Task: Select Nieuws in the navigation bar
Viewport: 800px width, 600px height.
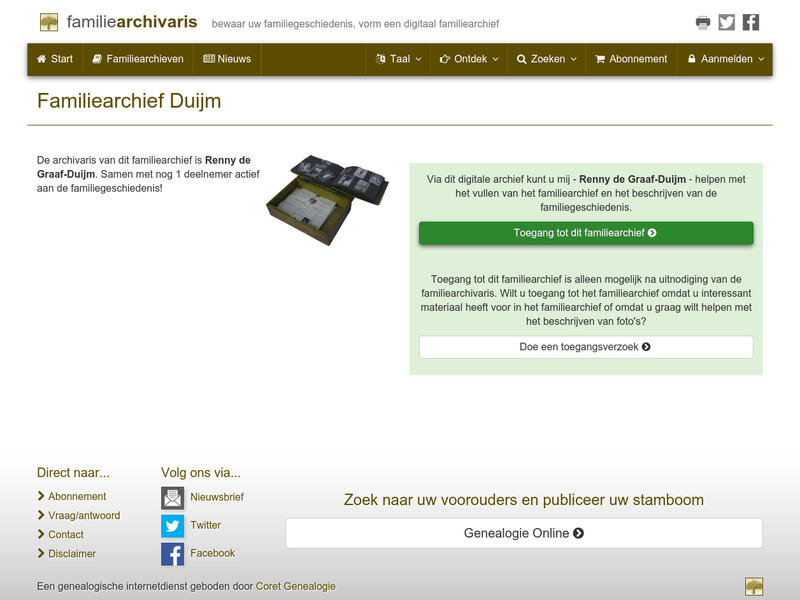Action: coord(227,59)
